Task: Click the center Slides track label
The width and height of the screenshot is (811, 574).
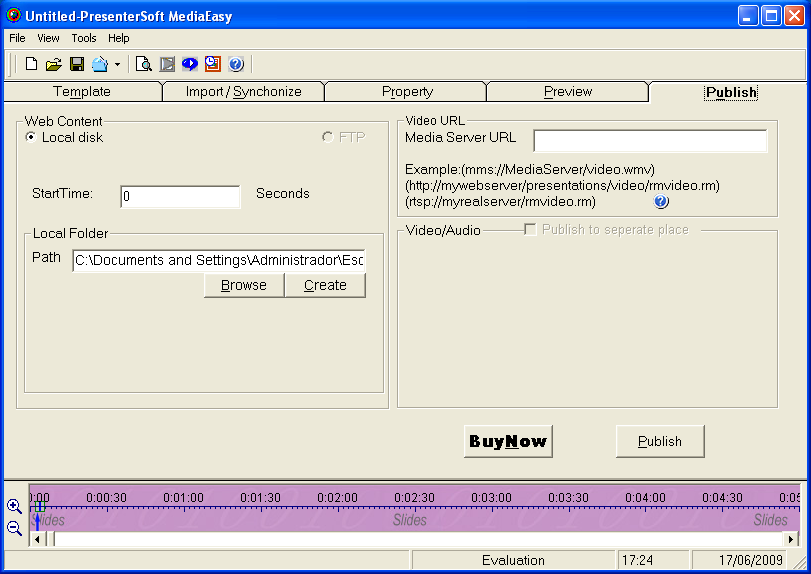Action: (410, 520)
